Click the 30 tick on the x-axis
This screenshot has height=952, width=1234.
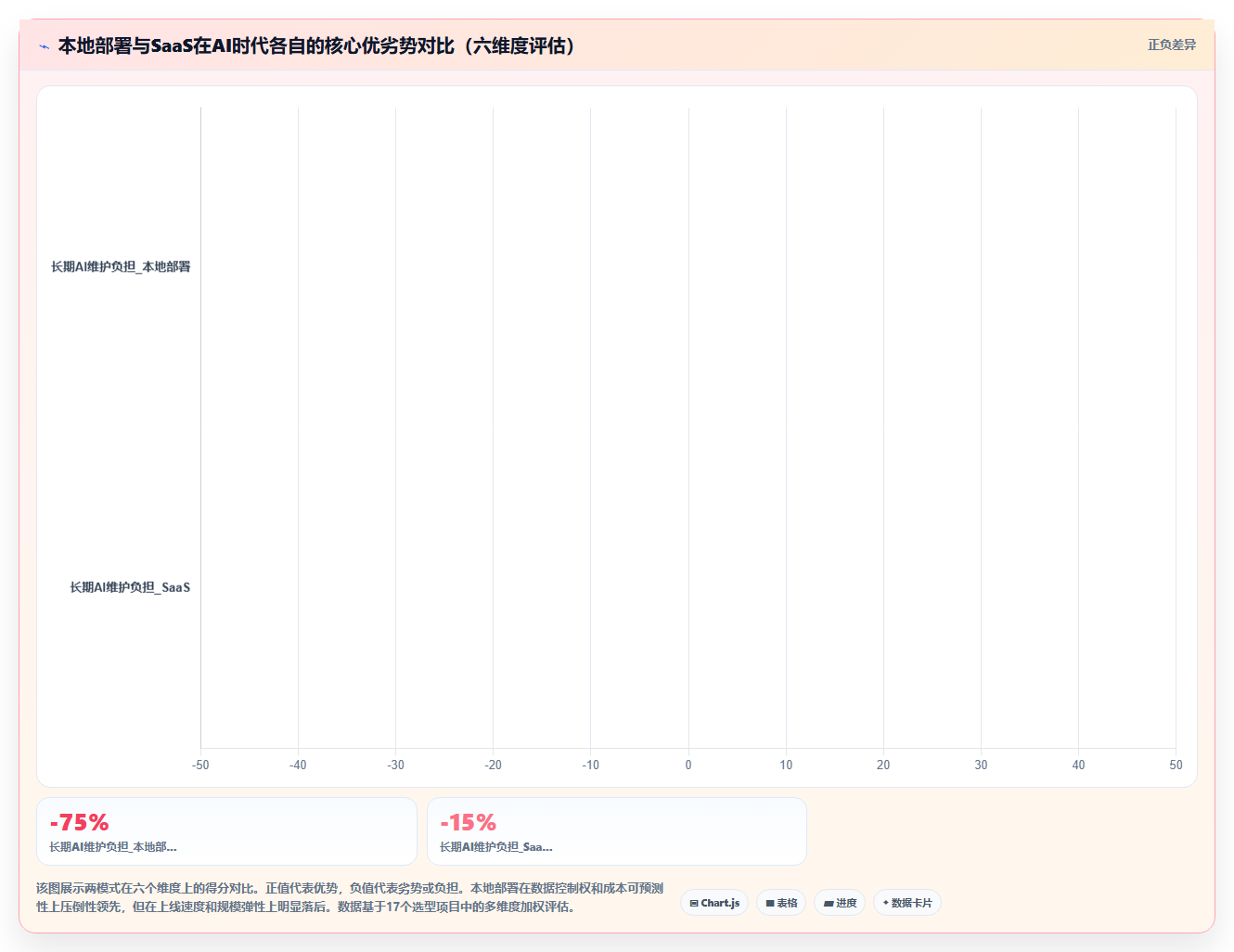[x=981, y=765]
